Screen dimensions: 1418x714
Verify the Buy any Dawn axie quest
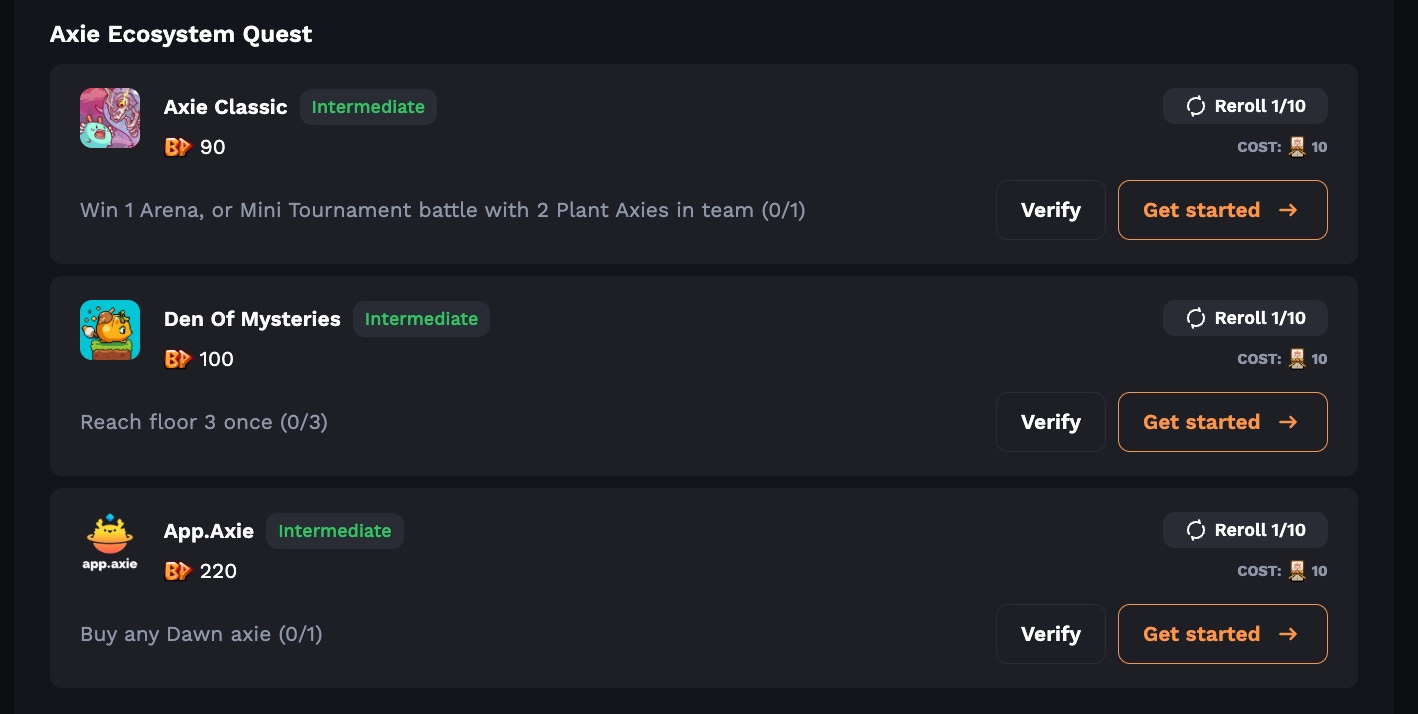(1051, 634)
